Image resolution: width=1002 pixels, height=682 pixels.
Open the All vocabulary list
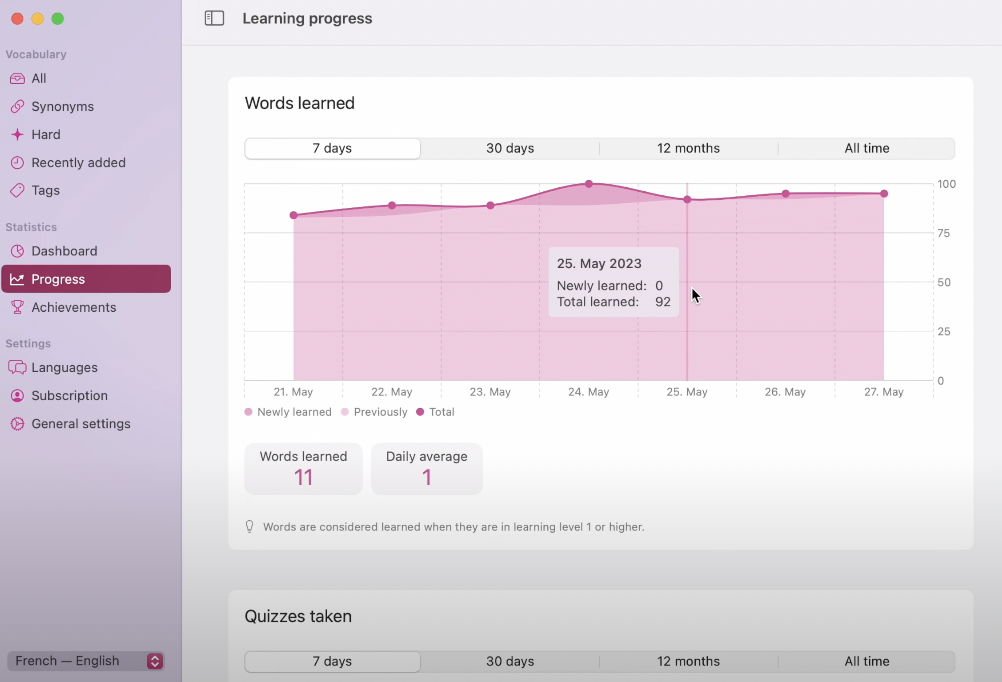38,78
